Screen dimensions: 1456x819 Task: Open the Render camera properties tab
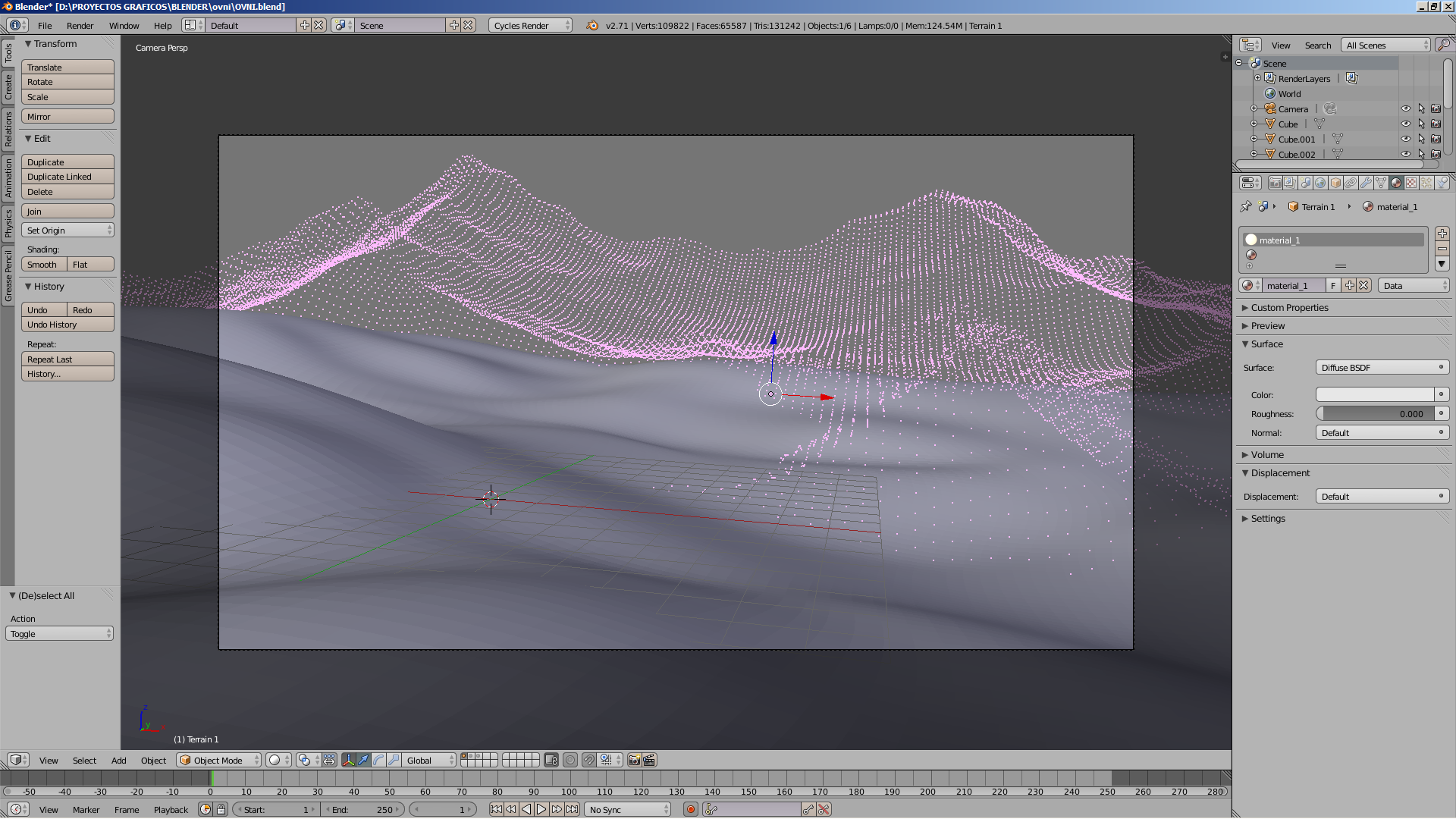pyautogui.click(x=1276, y=183)
